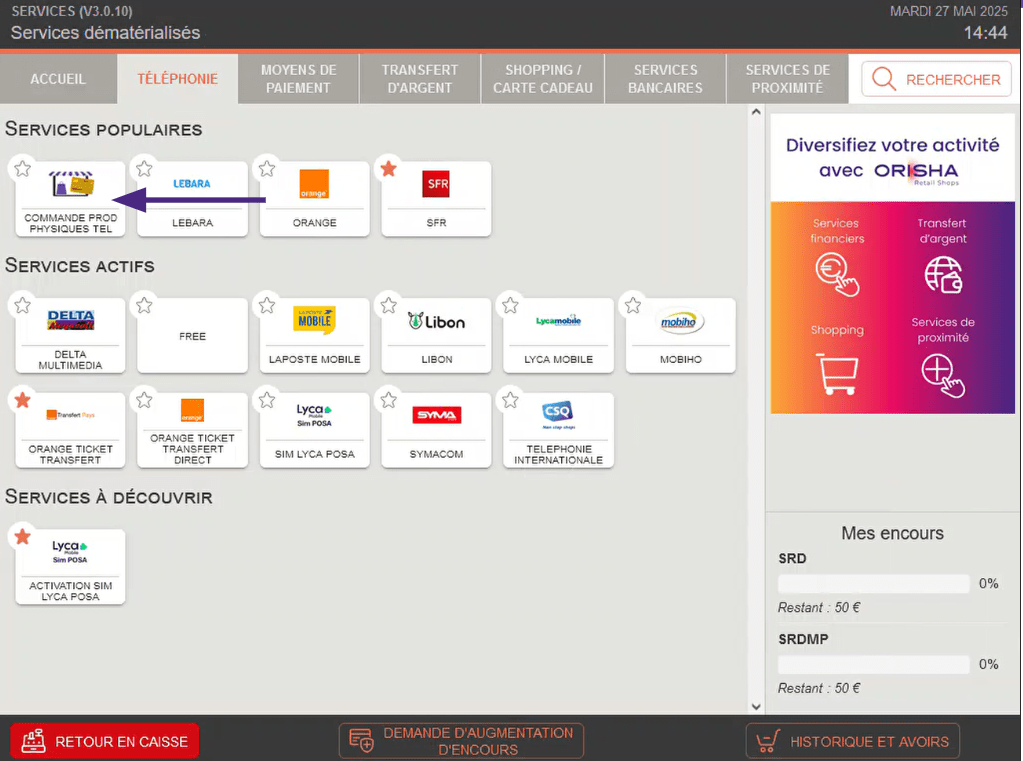
Task: Click the SRD encours progress bar
Action: tap(874, 583)
